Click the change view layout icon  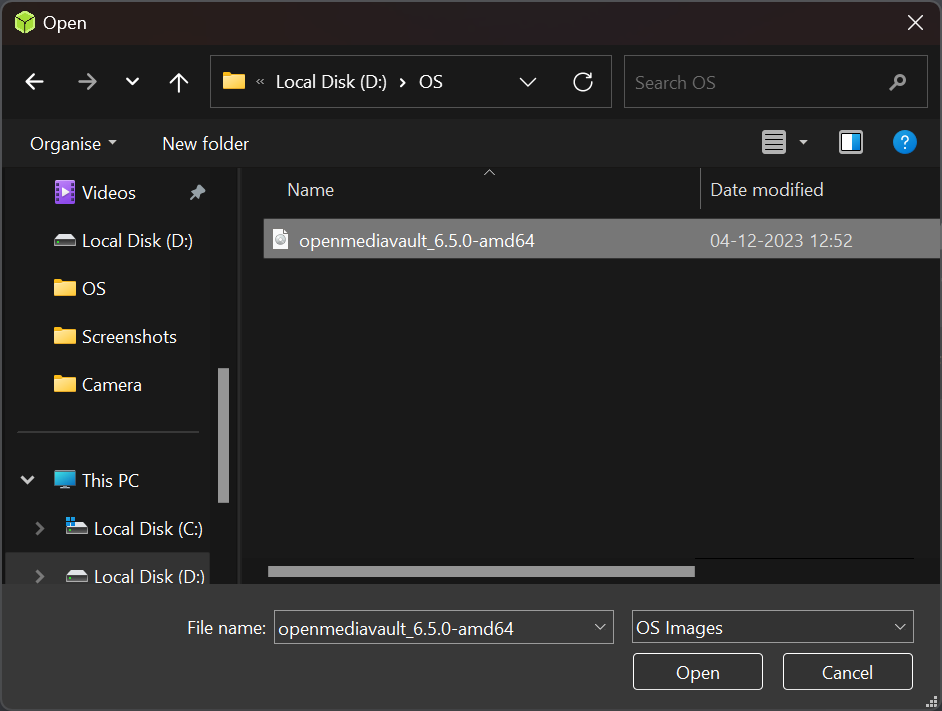(x=774, y=143)
